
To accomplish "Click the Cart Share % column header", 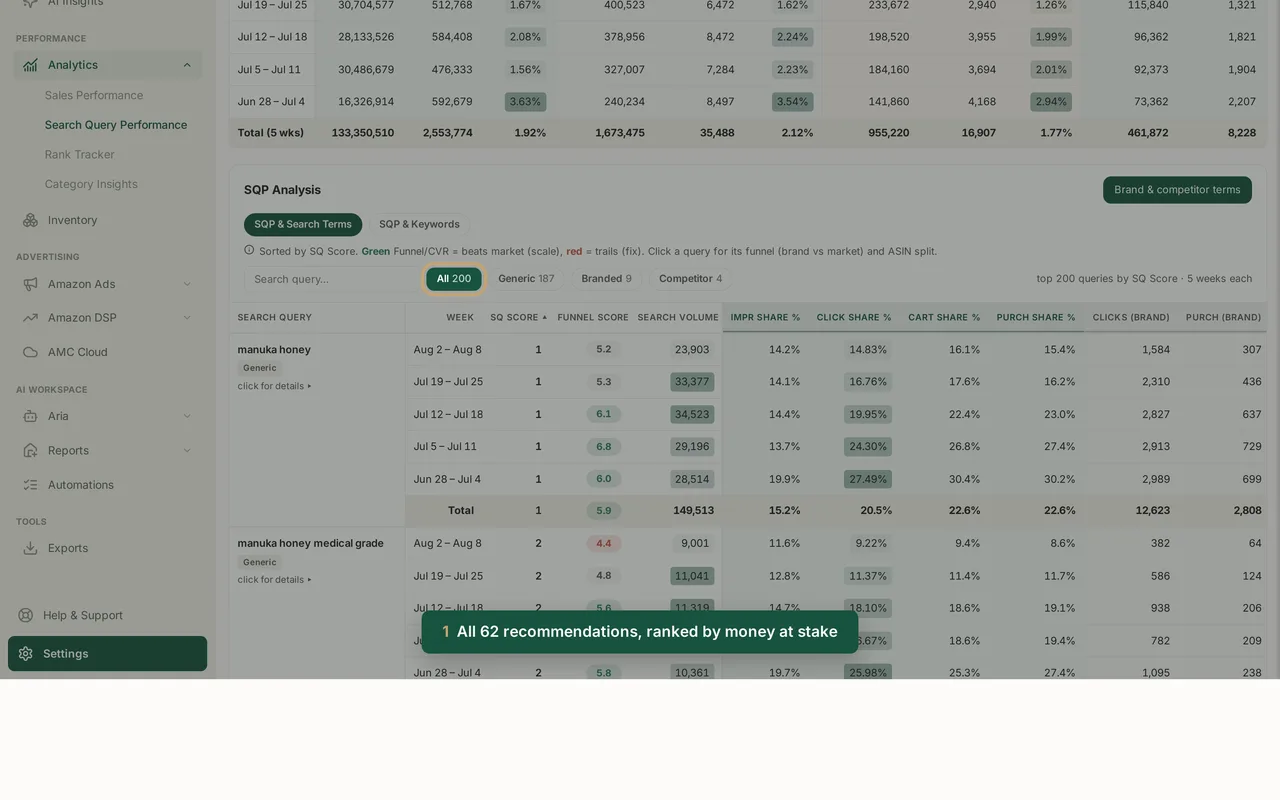I will pos(944,317).
